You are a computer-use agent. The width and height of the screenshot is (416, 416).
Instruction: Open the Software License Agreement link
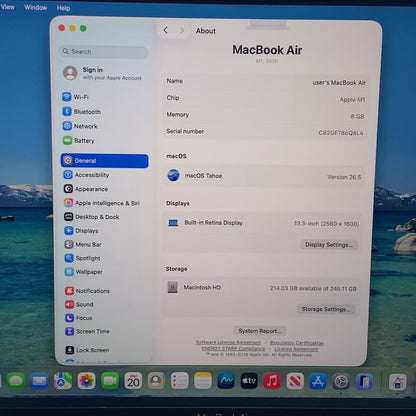[228, 342]
